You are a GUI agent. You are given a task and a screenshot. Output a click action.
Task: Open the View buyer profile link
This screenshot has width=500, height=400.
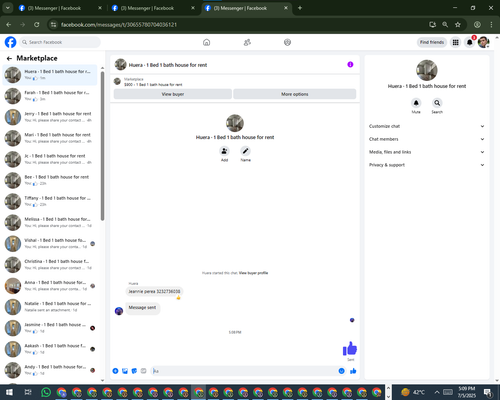pyautogui.click(x=253, y=273)
